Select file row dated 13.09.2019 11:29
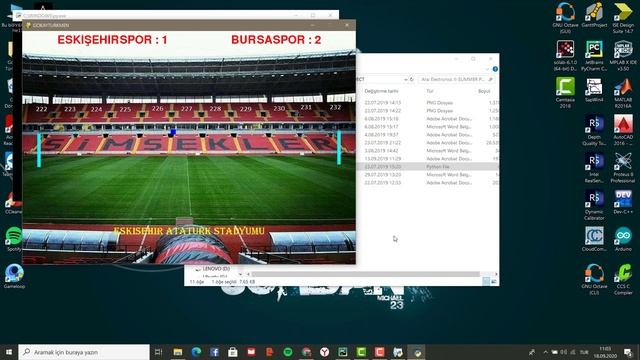The height and width of the screenshot is (360, 640). click(428, 159)
